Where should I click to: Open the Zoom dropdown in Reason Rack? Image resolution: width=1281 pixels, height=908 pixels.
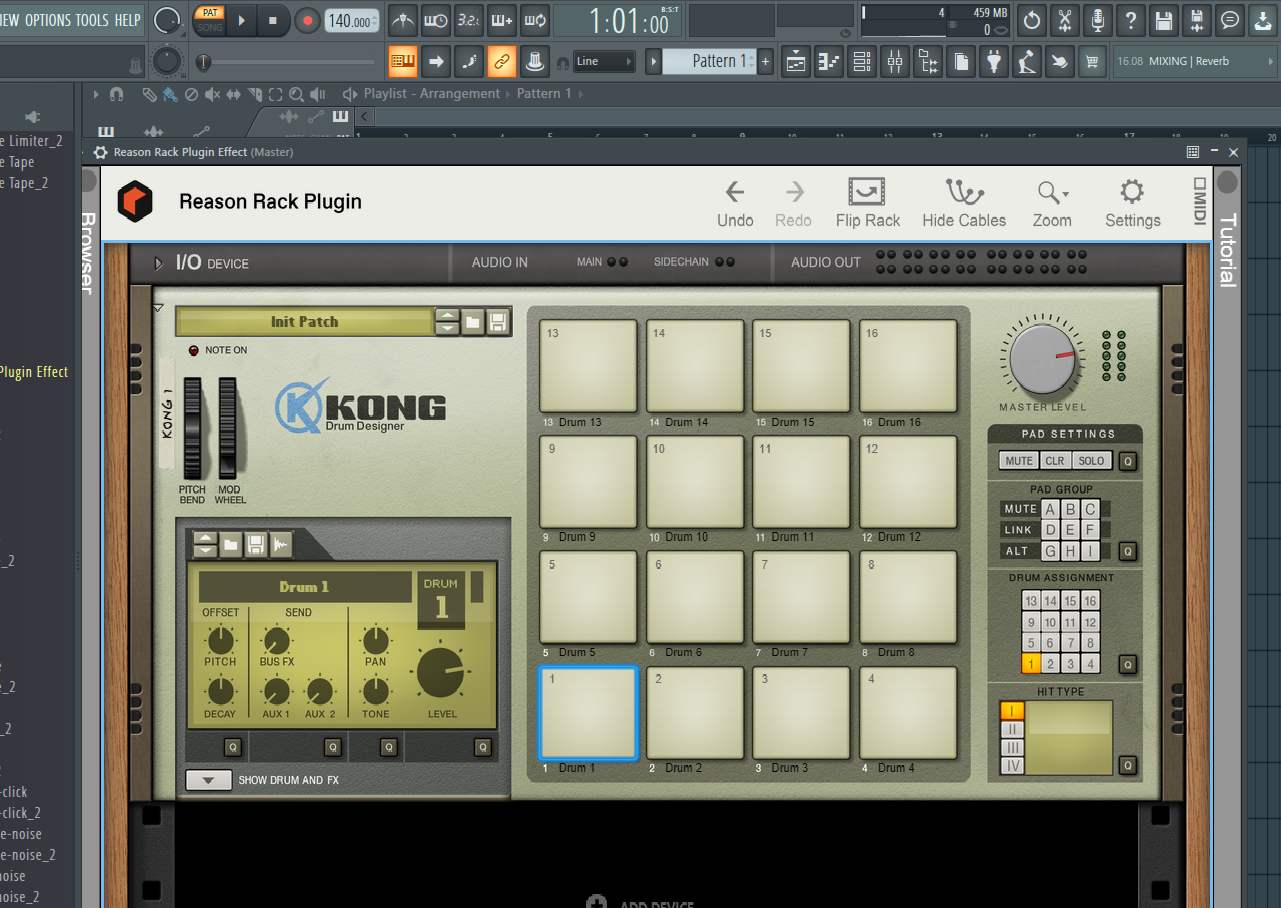tap(1052, 203)
